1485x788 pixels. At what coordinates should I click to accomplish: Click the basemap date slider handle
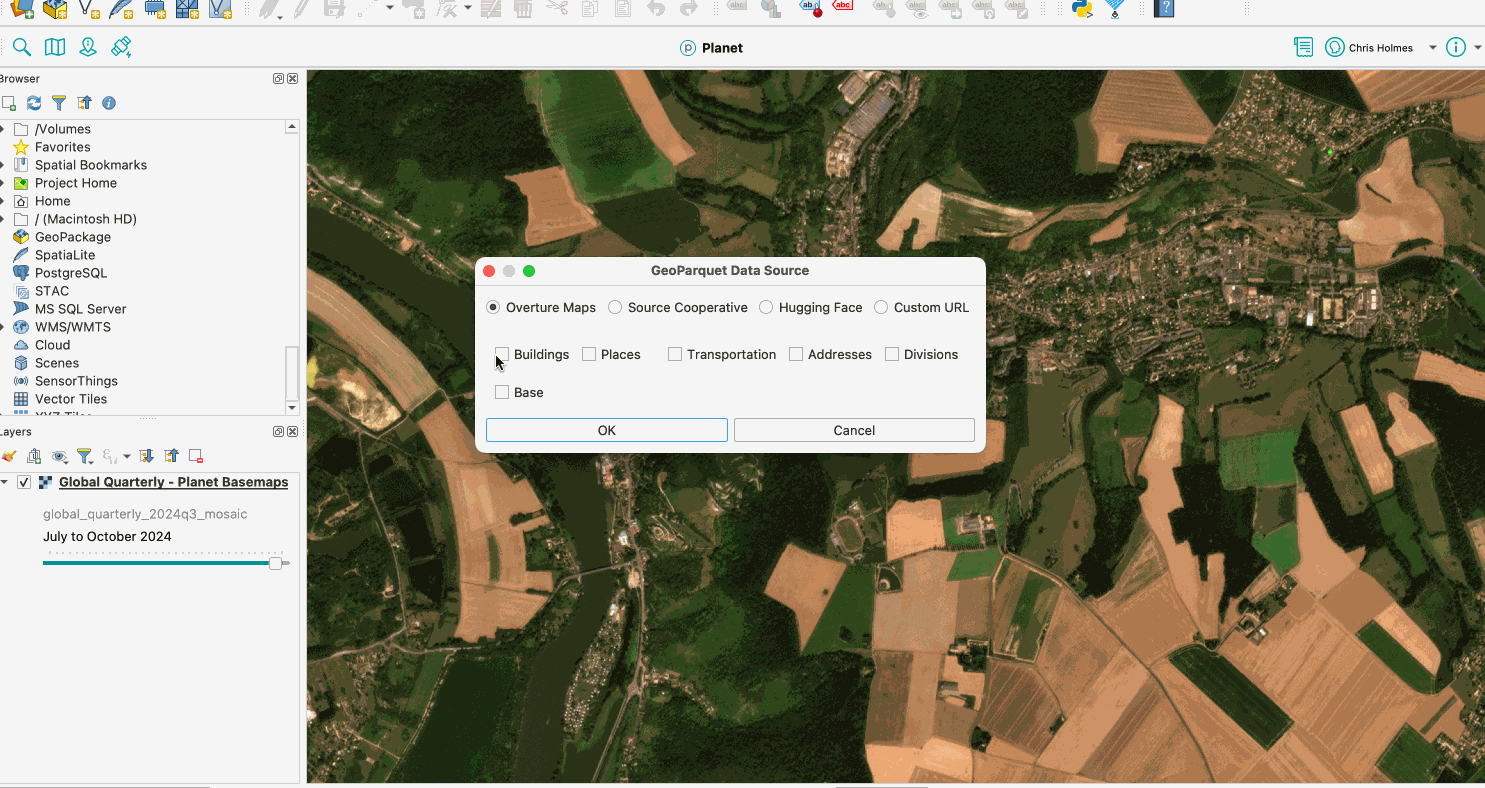(275, 563)
